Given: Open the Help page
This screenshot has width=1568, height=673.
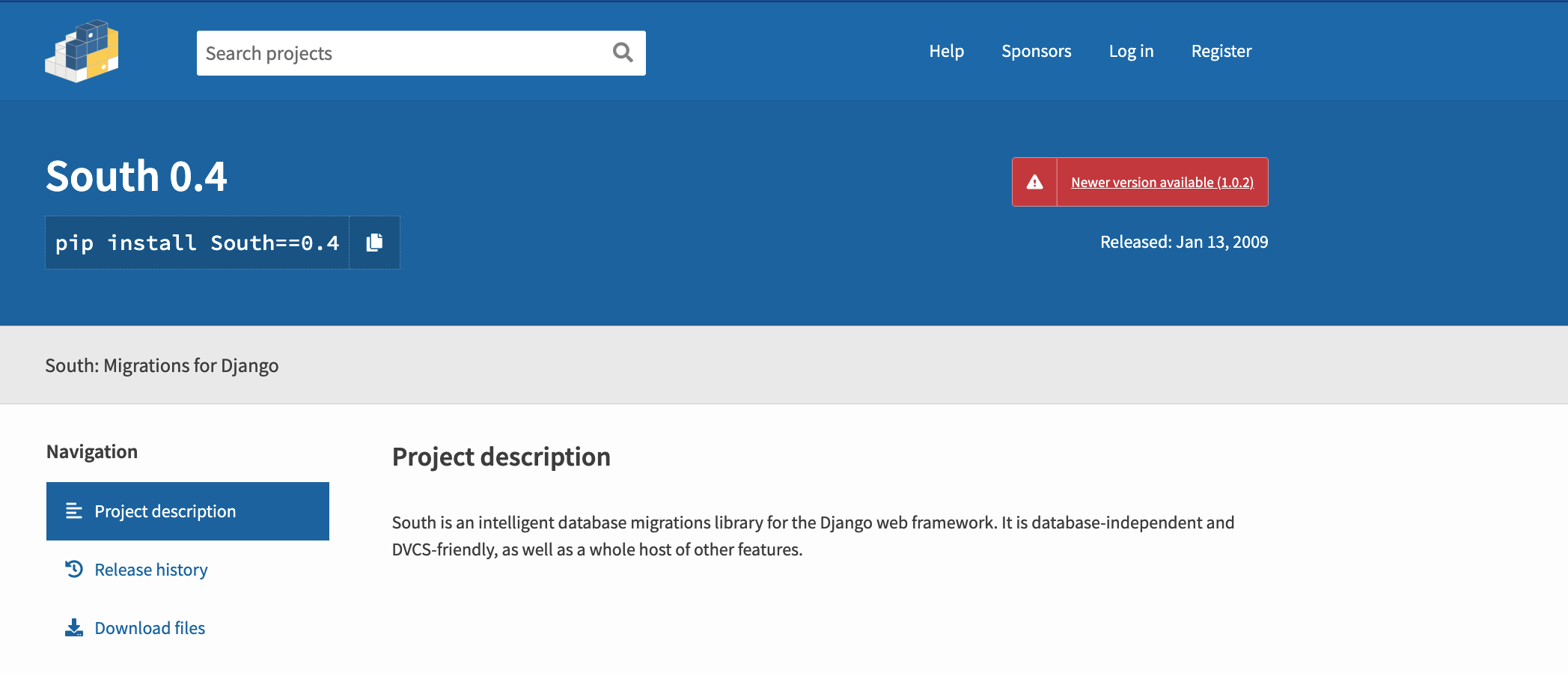Looking at the screenshot, I should click(x=946, y=51).
